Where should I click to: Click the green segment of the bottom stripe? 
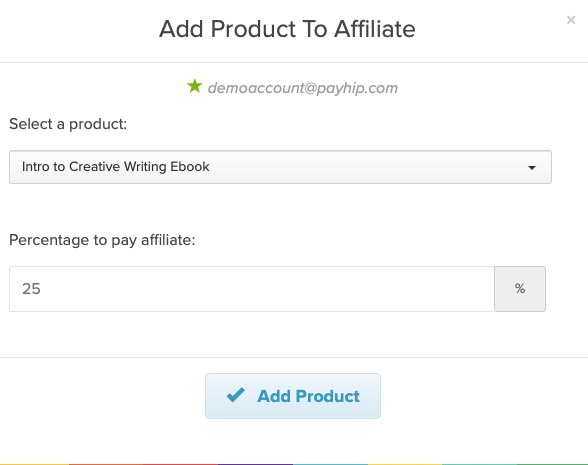tap(552, 464)
